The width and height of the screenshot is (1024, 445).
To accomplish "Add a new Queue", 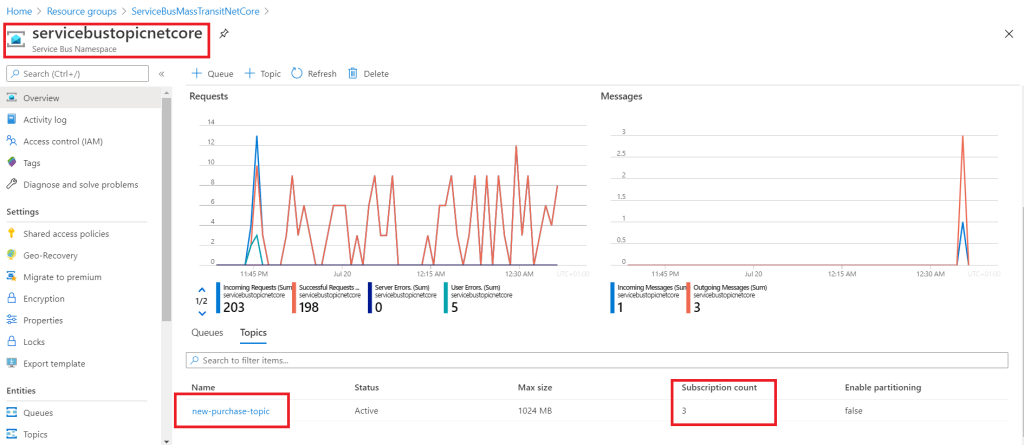I will click(x=212, y=74).
